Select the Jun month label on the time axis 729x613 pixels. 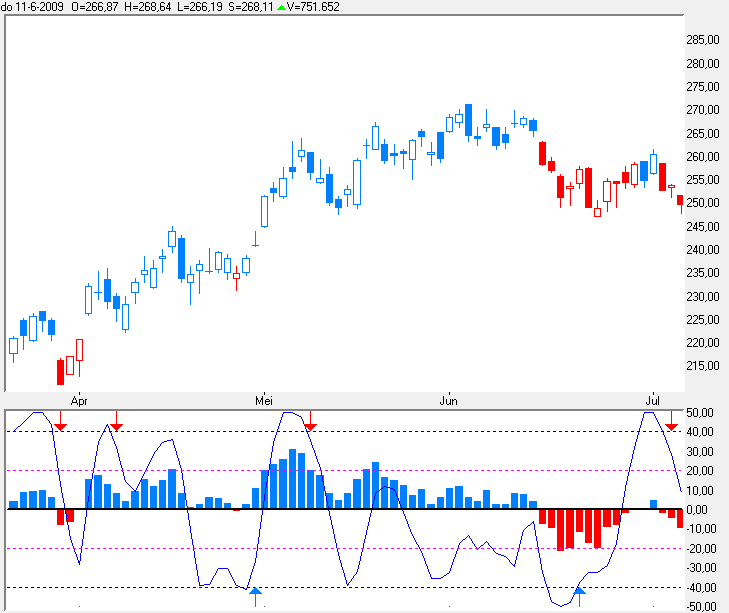(449, 400)
